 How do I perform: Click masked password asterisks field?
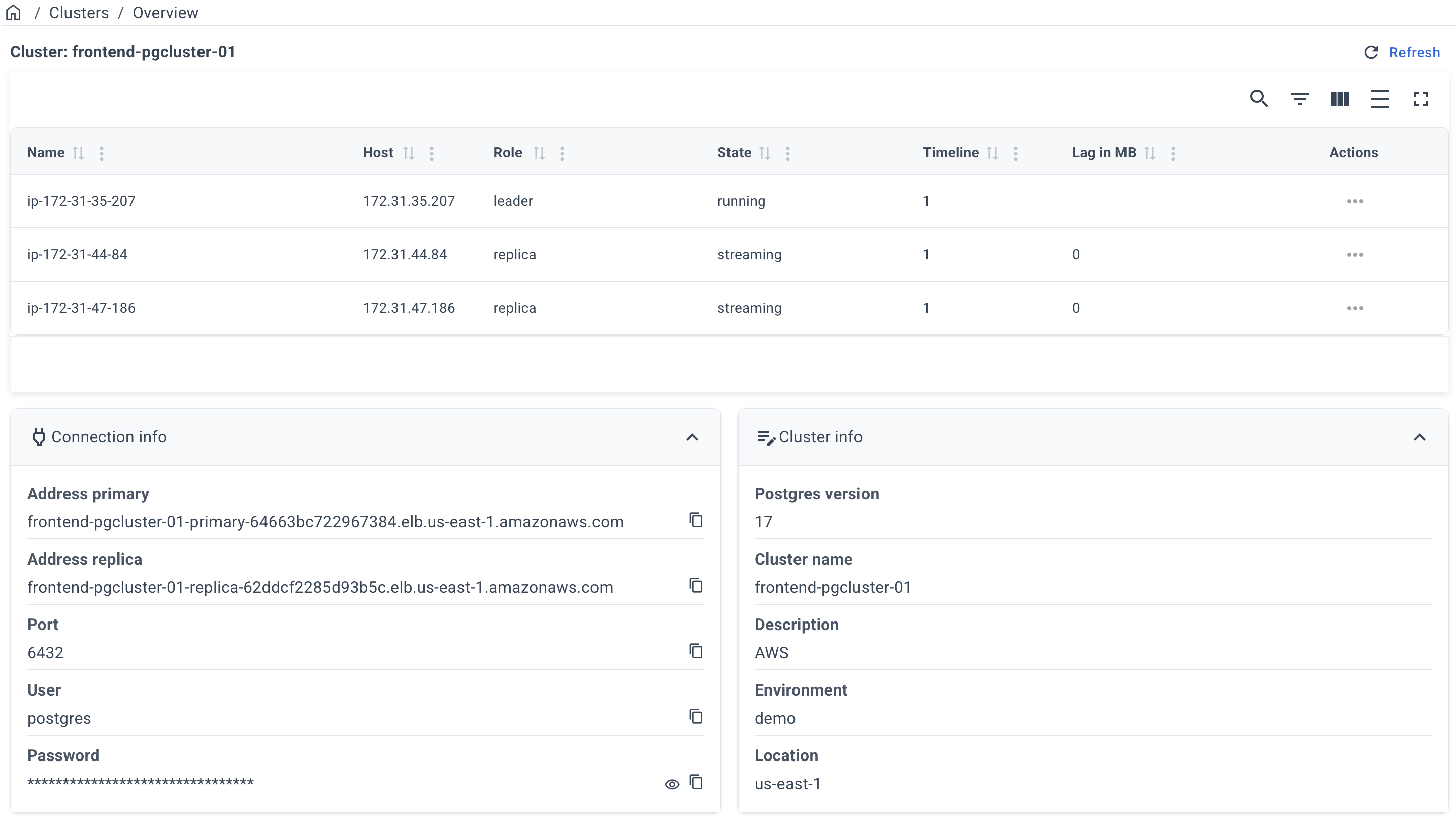click(141, 783)
